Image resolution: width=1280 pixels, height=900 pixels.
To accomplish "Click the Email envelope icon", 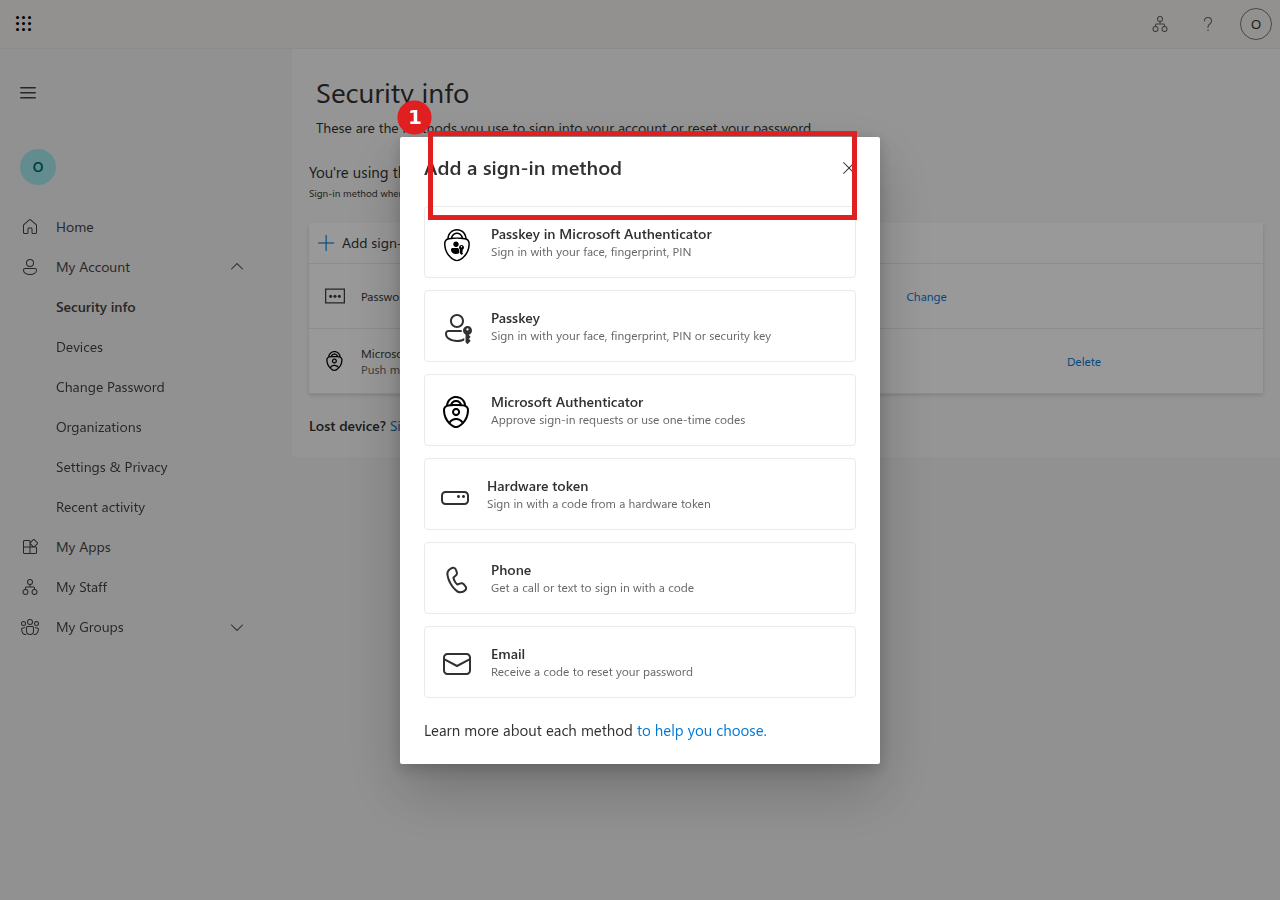I will click(x=457, y=663).
